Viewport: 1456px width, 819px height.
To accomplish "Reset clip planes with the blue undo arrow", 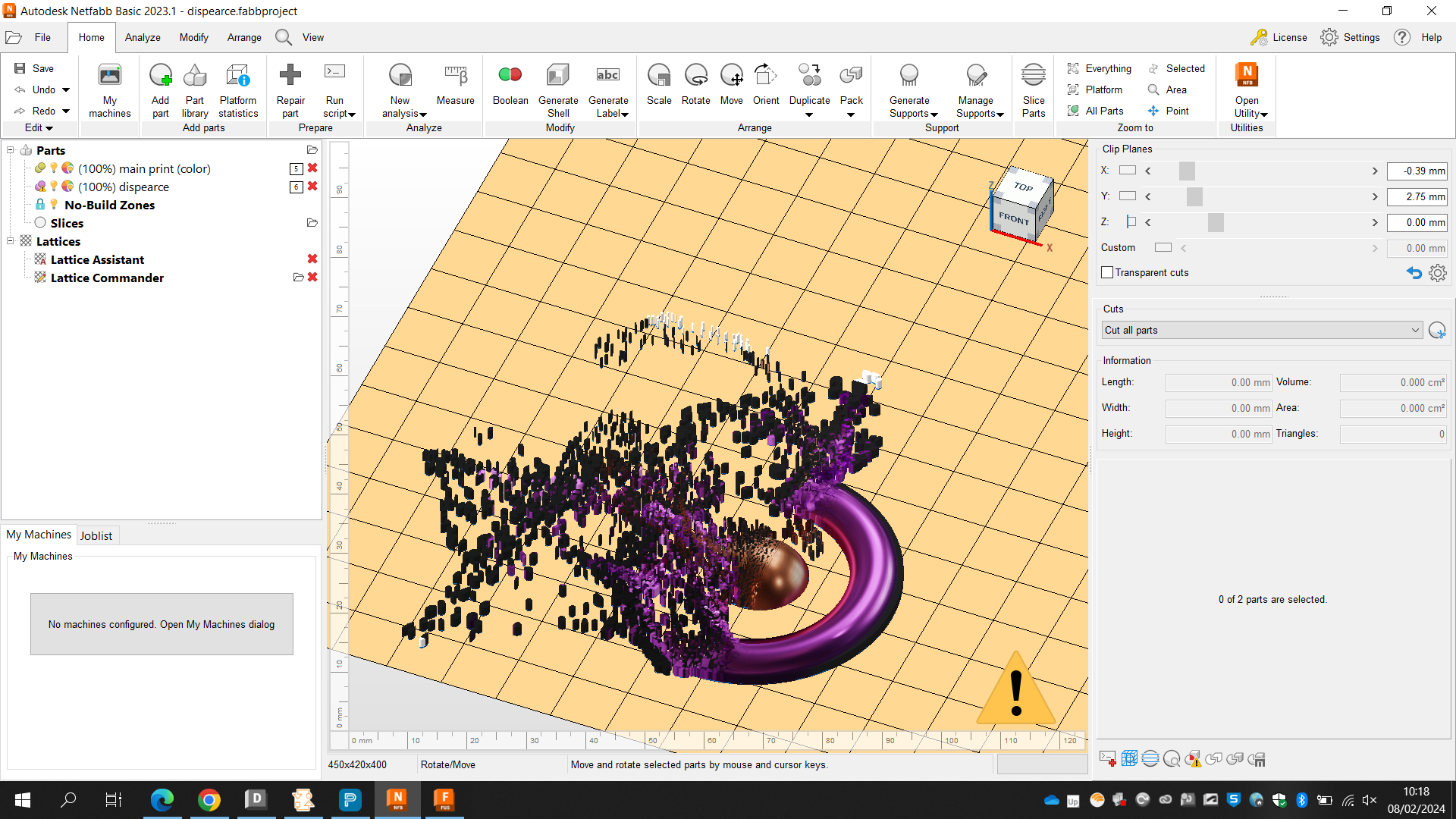I will (x=1414, y=273).
